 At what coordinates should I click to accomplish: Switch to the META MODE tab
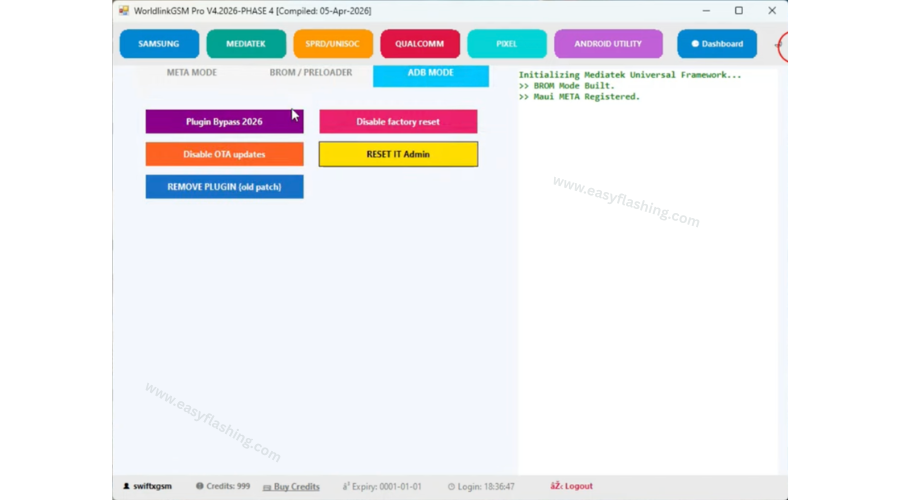pos(191,73)
